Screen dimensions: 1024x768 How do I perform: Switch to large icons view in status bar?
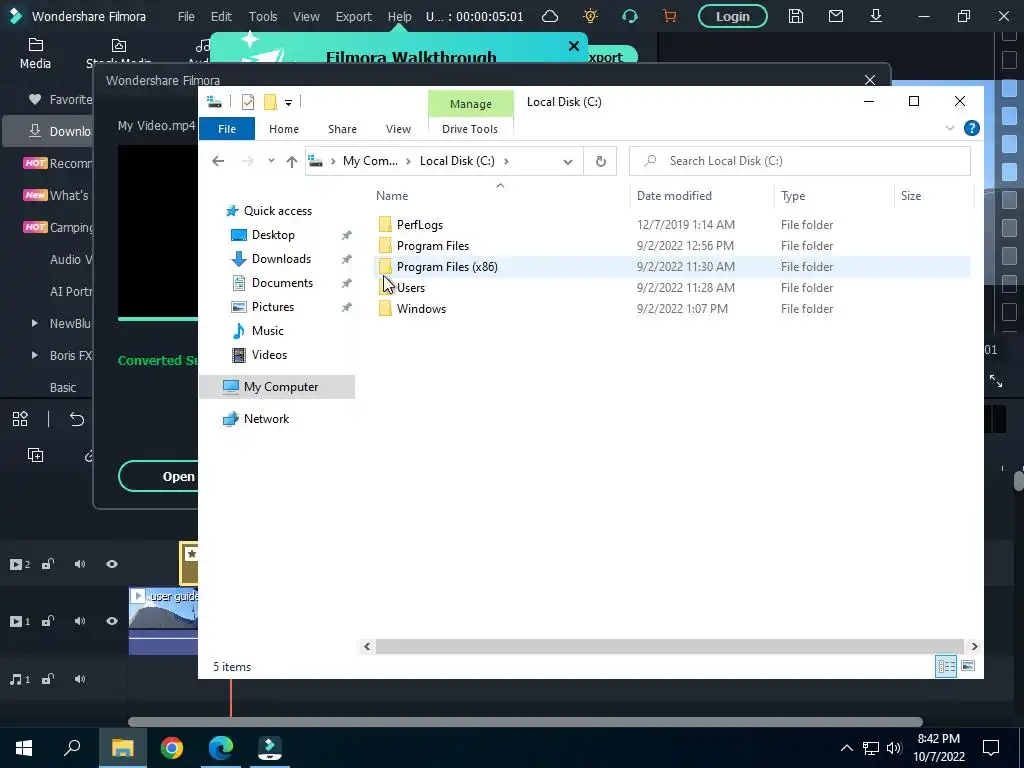tap(968, 666)
